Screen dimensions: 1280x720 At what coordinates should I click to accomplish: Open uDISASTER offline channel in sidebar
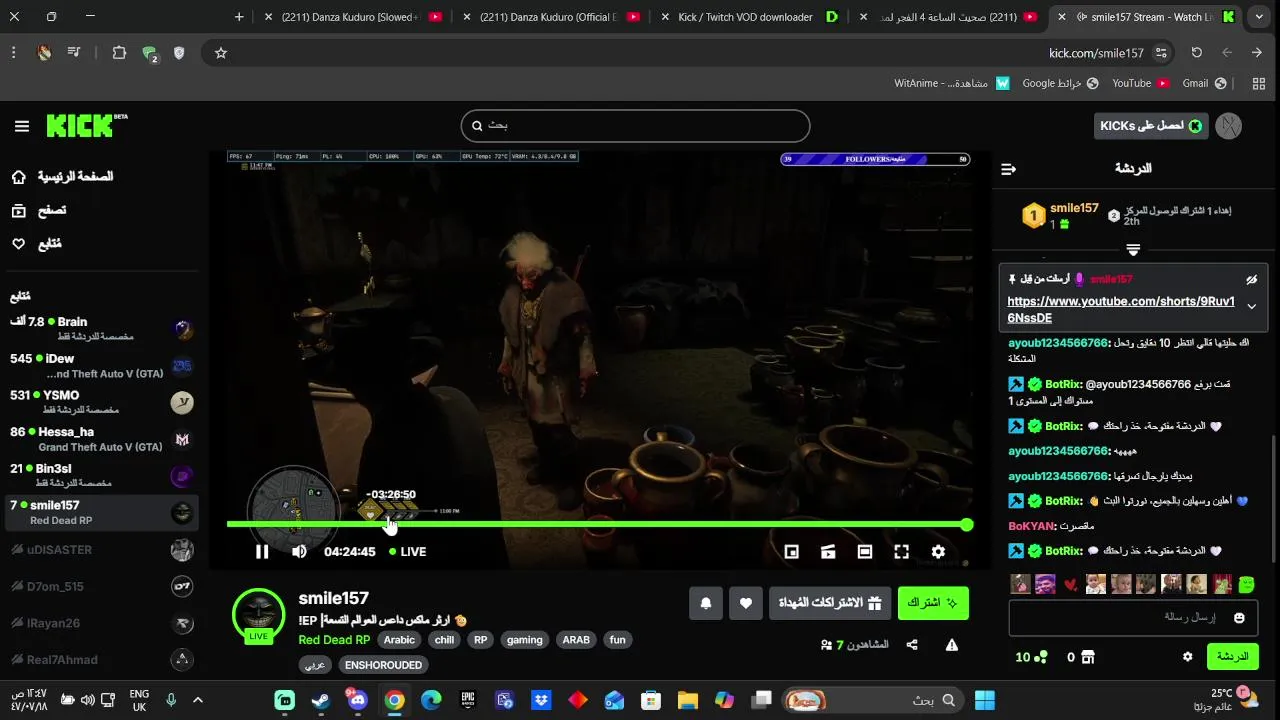[x=100, y=549]
